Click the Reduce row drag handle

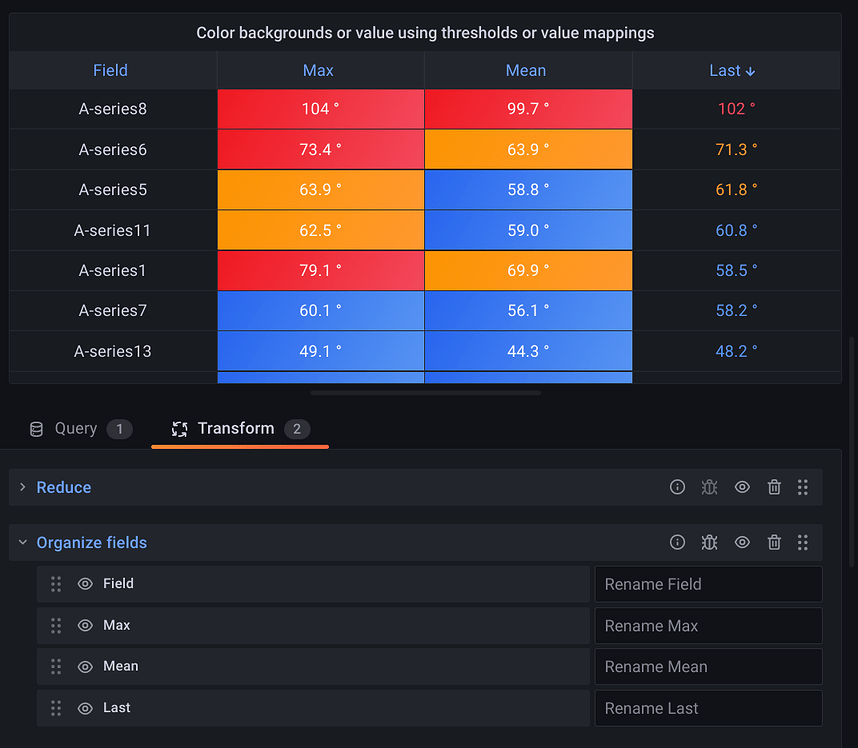(803, 487)
